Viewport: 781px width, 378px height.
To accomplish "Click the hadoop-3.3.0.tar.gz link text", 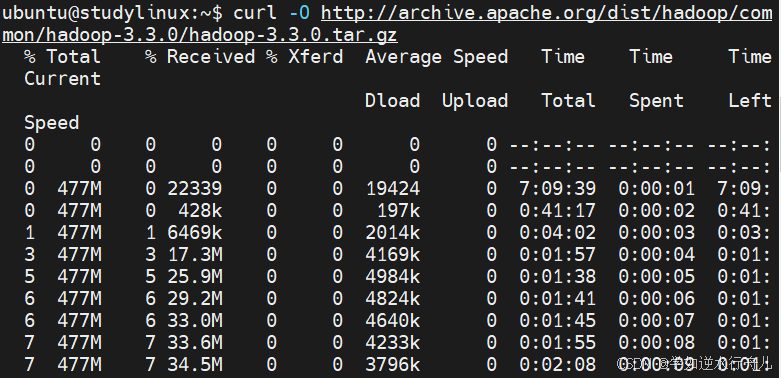I will pos(293,35).
